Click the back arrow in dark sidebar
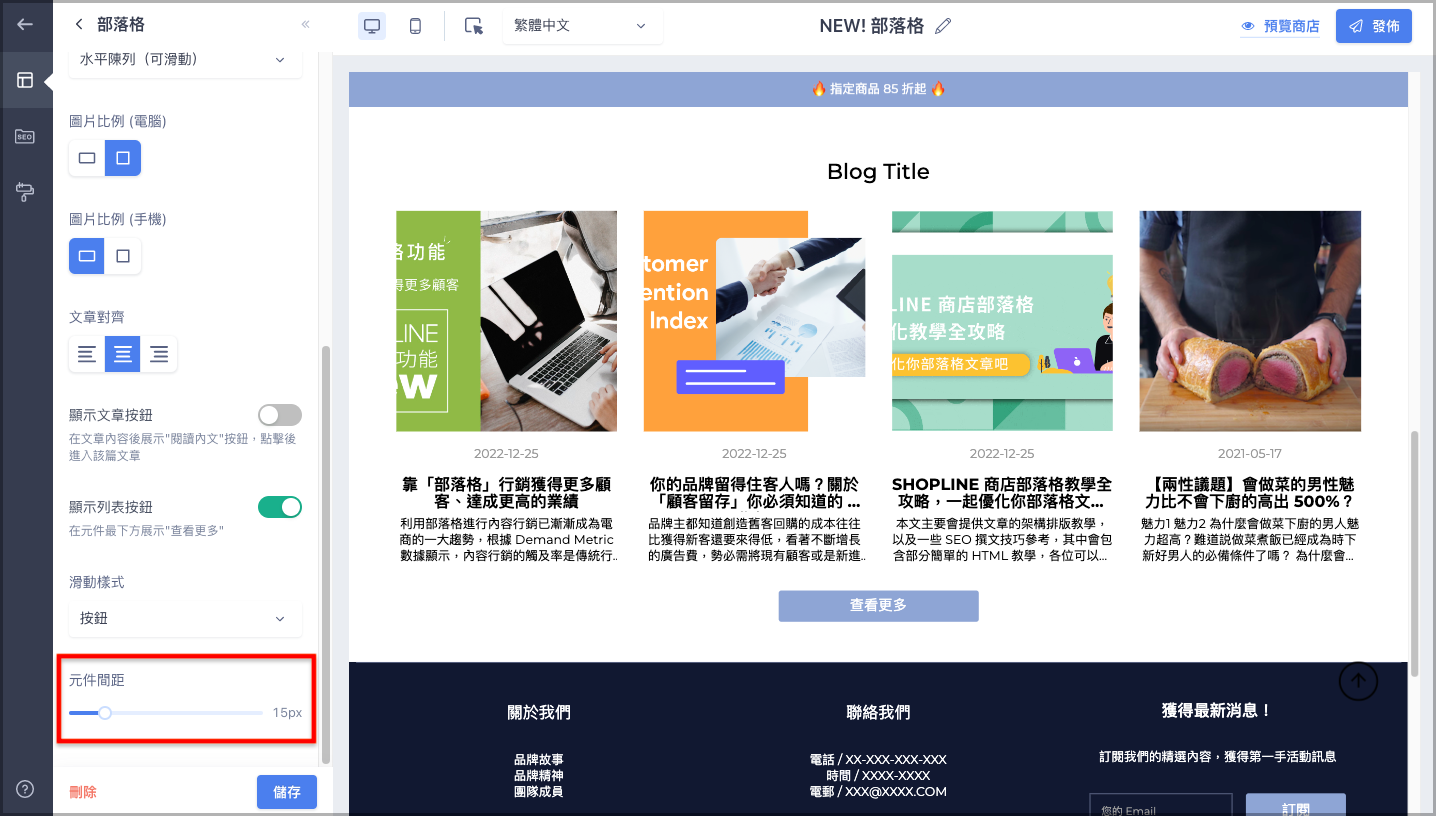The width and height of the screenshot is (1436, 816). [25, 25]
